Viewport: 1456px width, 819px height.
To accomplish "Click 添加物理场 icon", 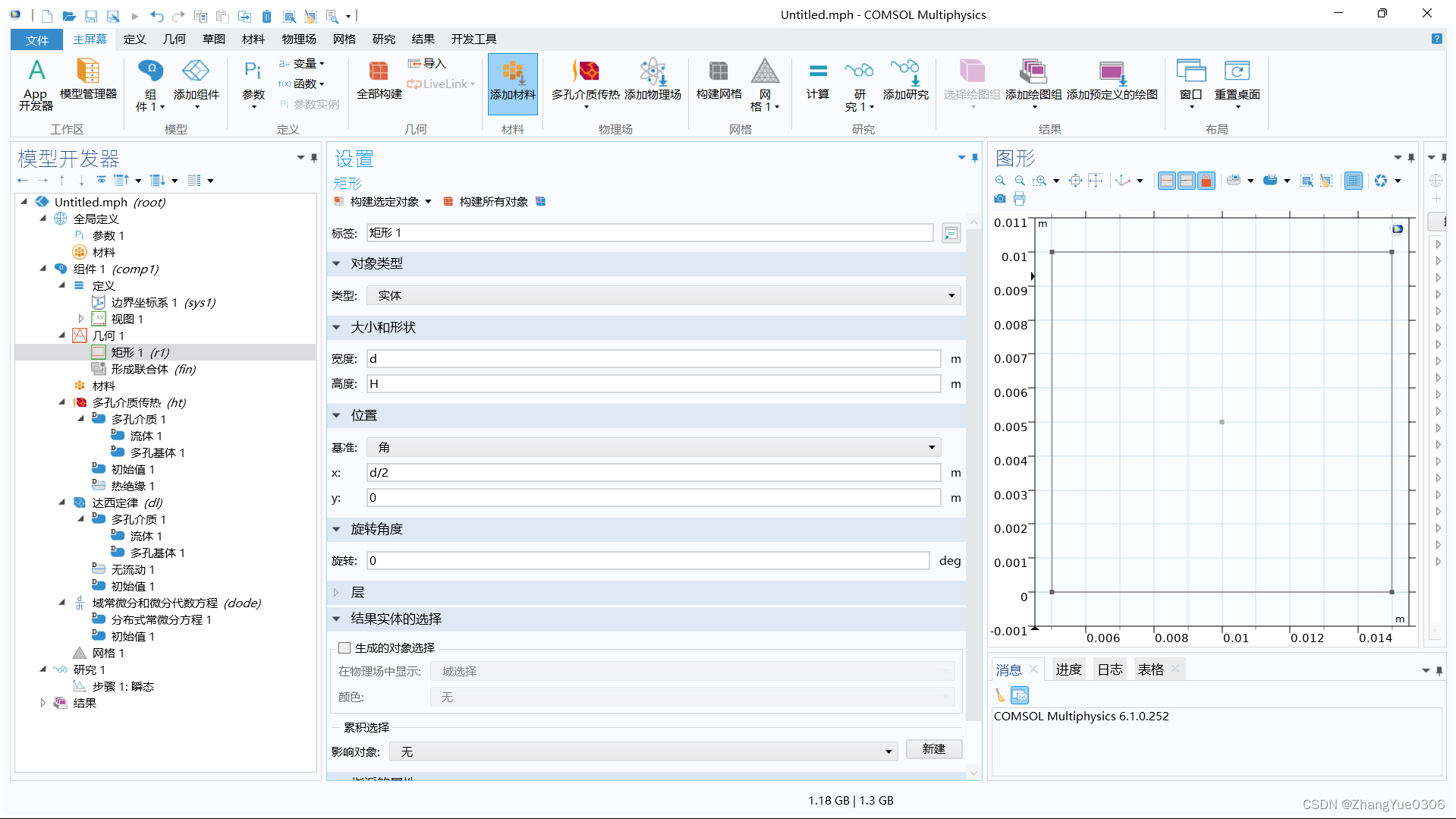I will click(653, 79).
